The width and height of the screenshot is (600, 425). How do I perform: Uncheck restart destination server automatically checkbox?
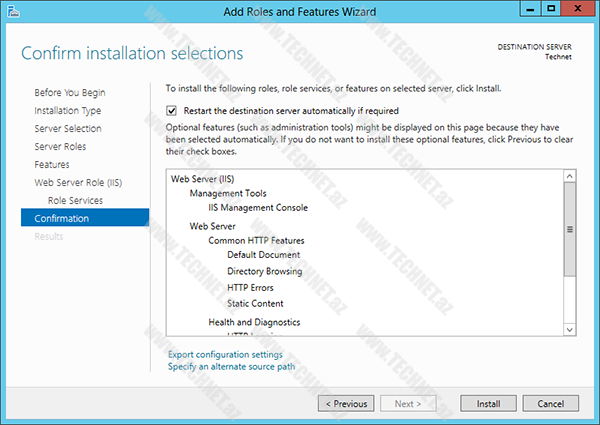[x=172, y=111]
